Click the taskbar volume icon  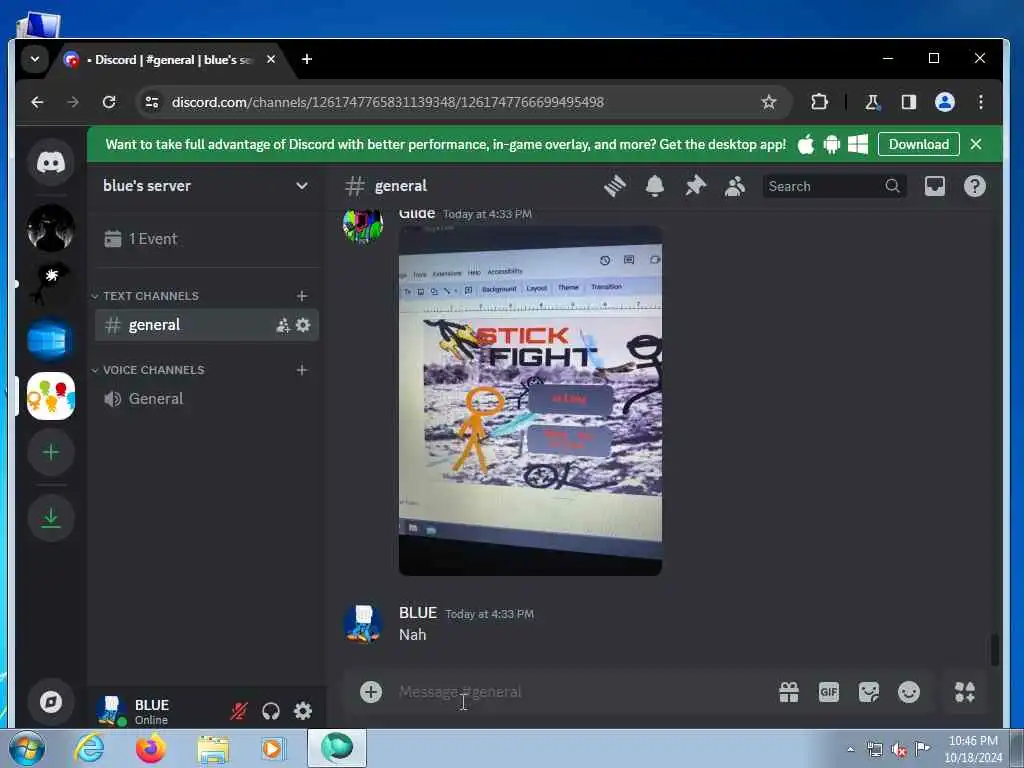pos(899,750)
